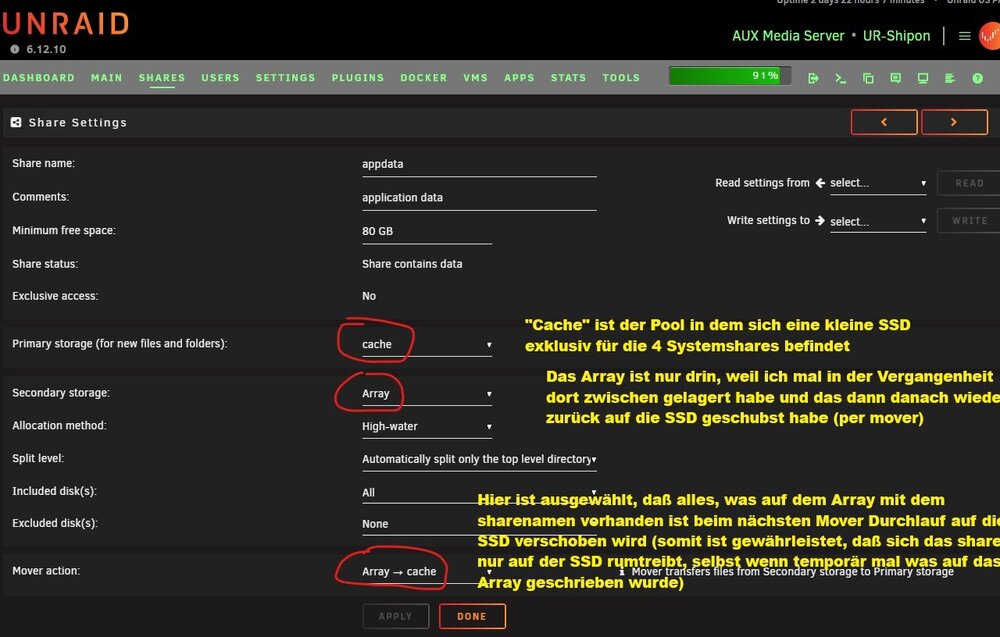Image resolution: width=1000 pixels, height=637 pixels.
Task: Open the hamburger menu beside server name
Action: click(964, 36)
